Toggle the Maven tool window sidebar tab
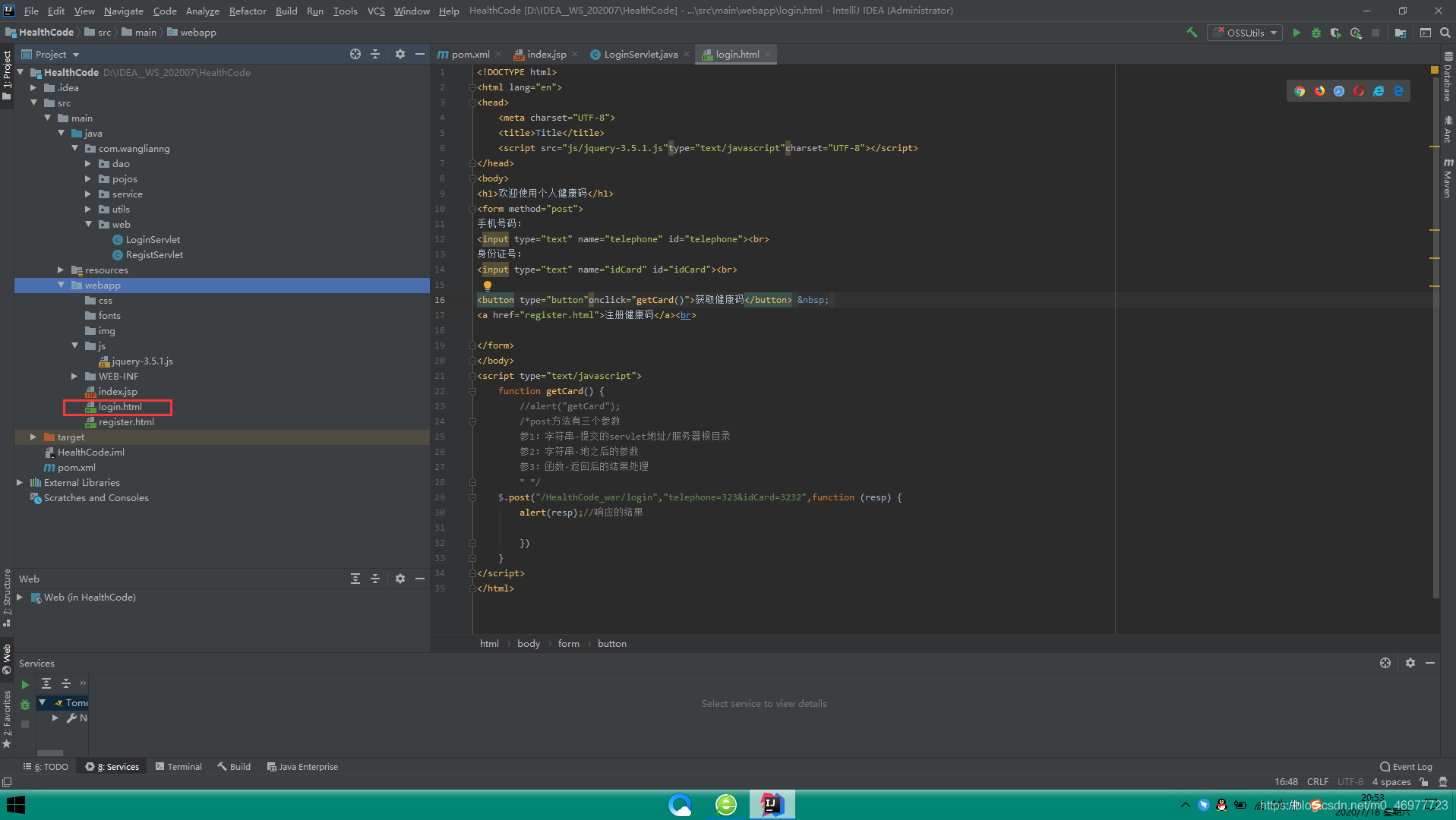Screen dimensions: 1456x820 coord(1448,178)
